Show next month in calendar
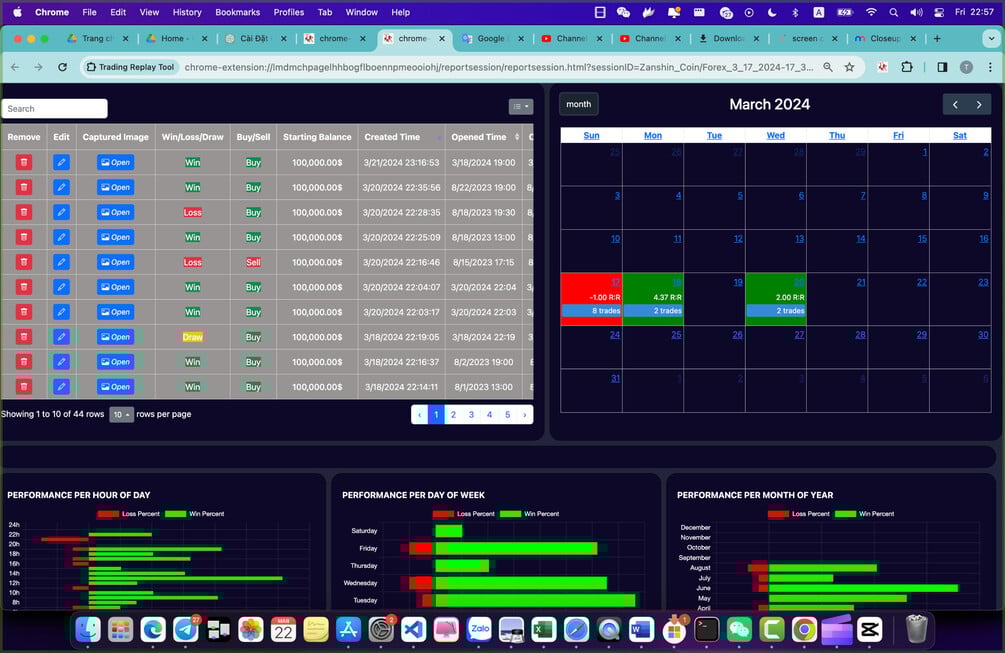 click(979, 104)
